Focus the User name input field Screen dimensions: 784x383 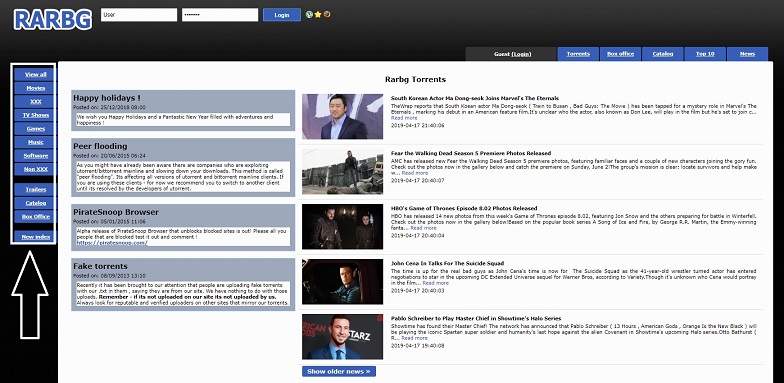(x=139, y=15)
